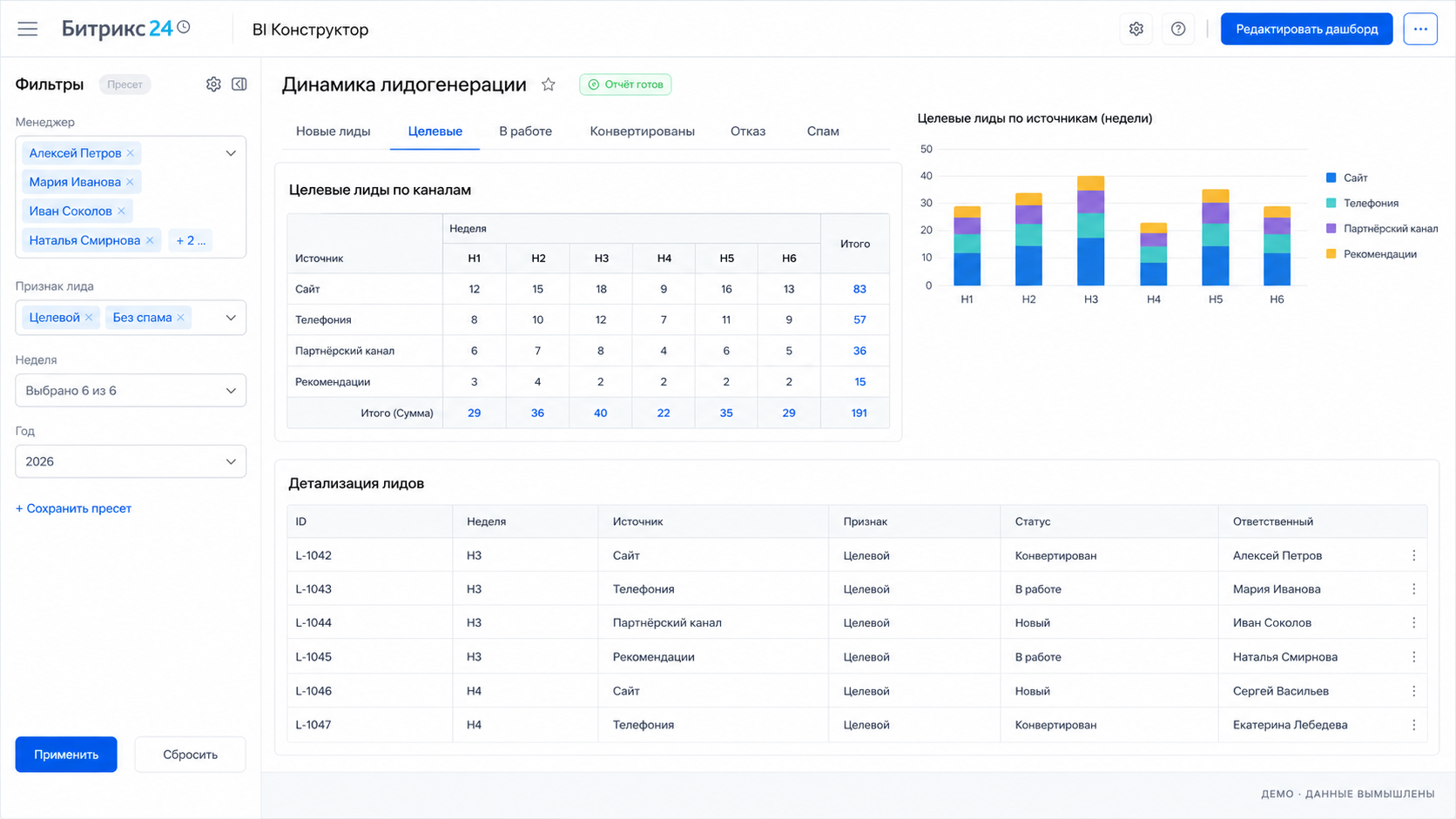Screen dimensions: 1456x819
Task: Click the clock icon next to Битрикс24
Action: (184, 27)
